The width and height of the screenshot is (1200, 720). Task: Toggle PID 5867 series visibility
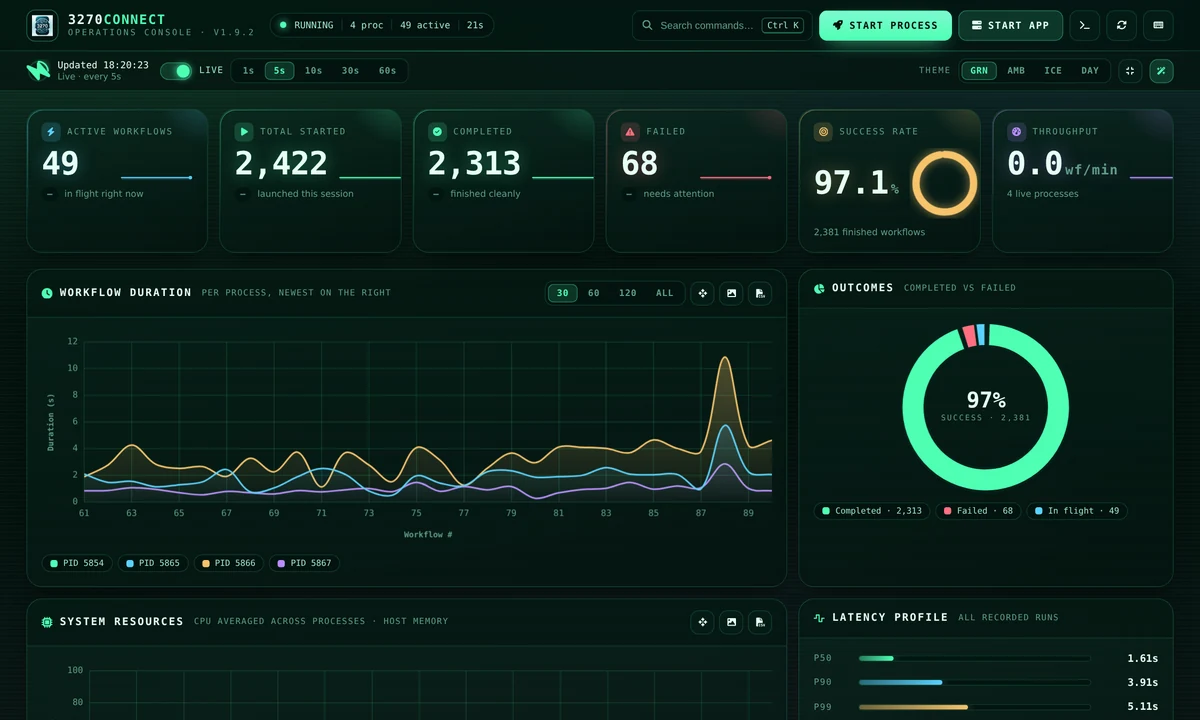305,563
